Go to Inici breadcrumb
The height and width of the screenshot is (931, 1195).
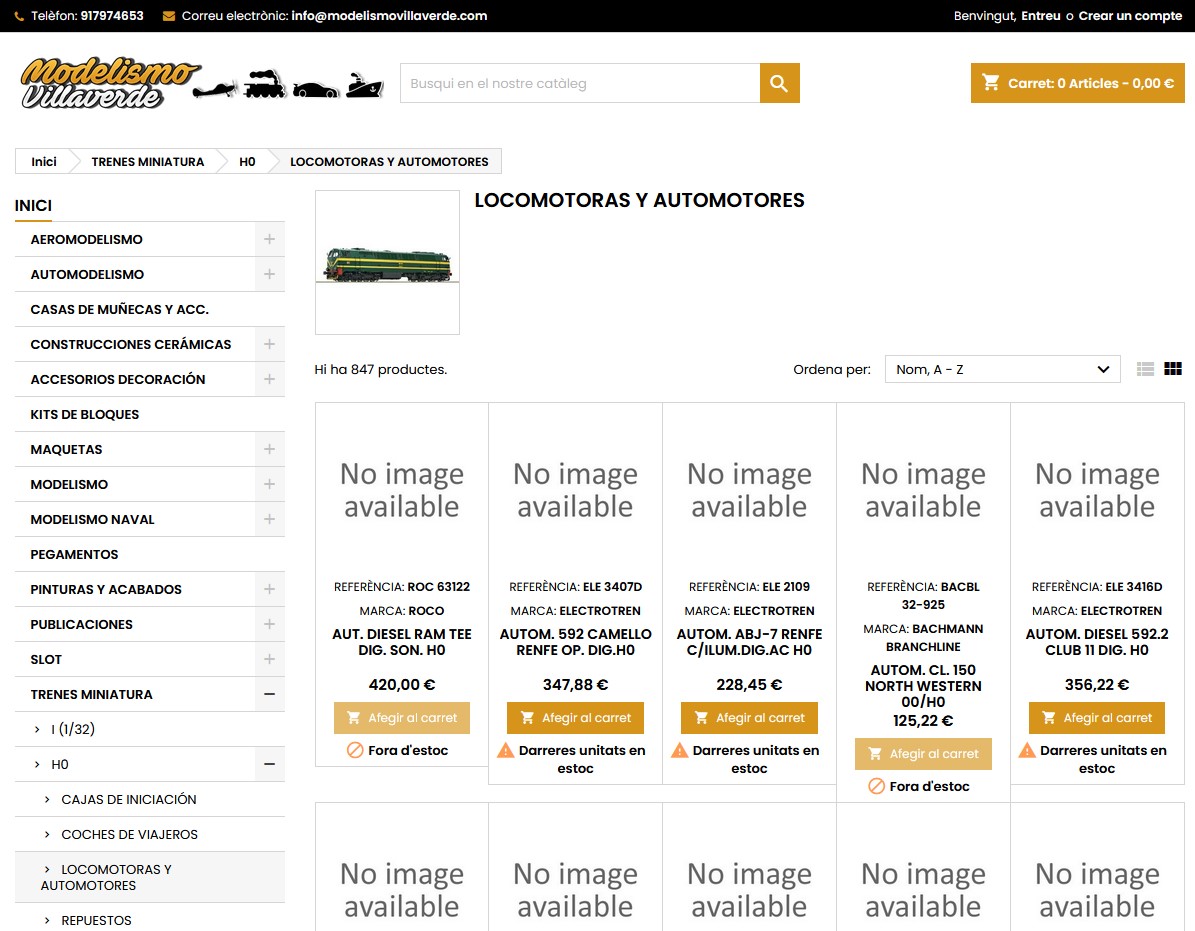(43, 162)
